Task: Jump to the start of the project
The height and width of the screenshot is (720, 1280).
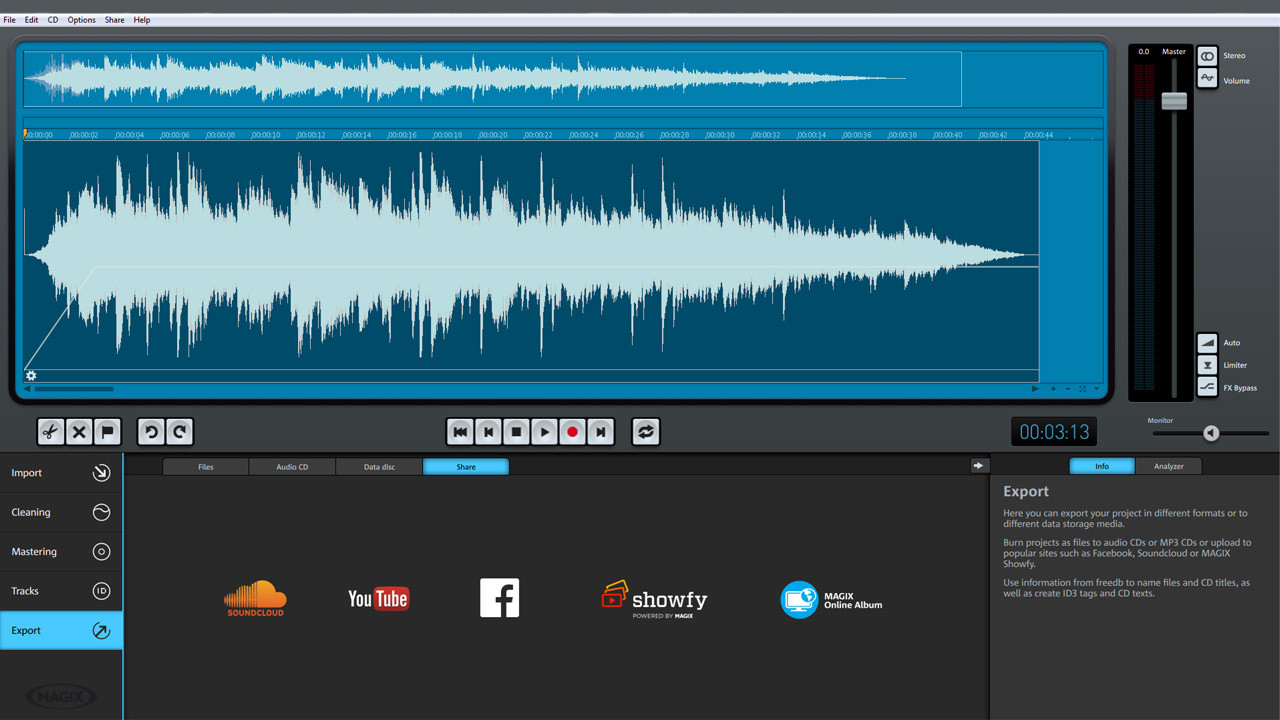Action: click(460, 432)
